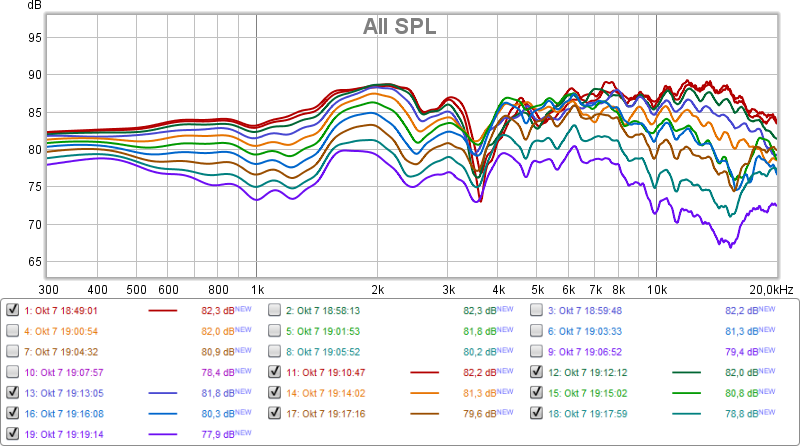Screen dimensions: 800x447
Task: Uncheck measurement 1 Okt 7 18:49:01
Action: 12,311
